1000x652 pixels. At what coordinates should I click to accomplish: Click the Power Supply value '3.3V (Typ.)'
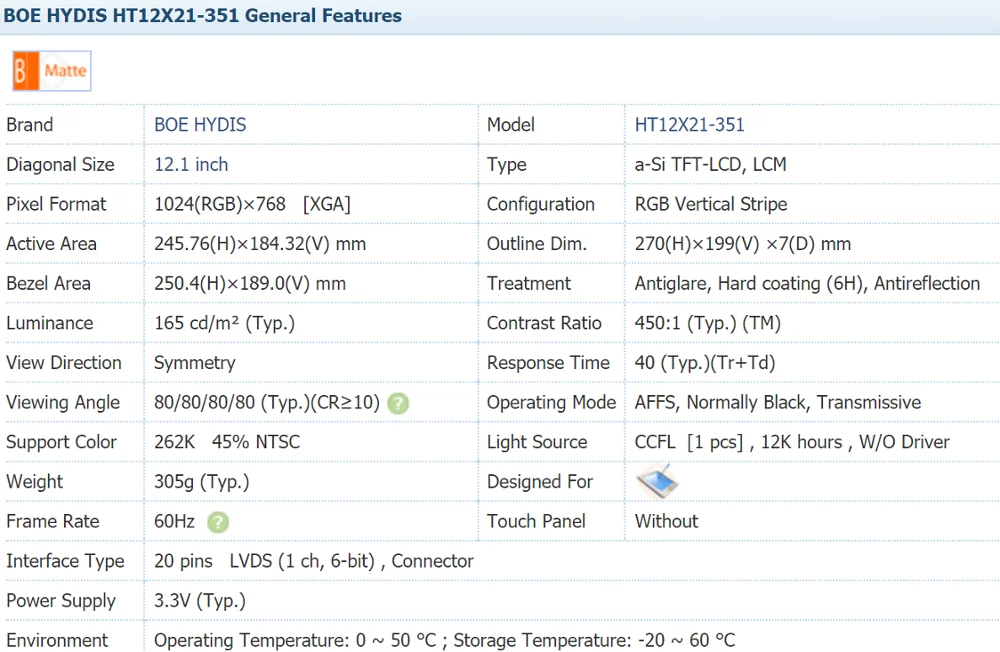[x=200, y=600]
